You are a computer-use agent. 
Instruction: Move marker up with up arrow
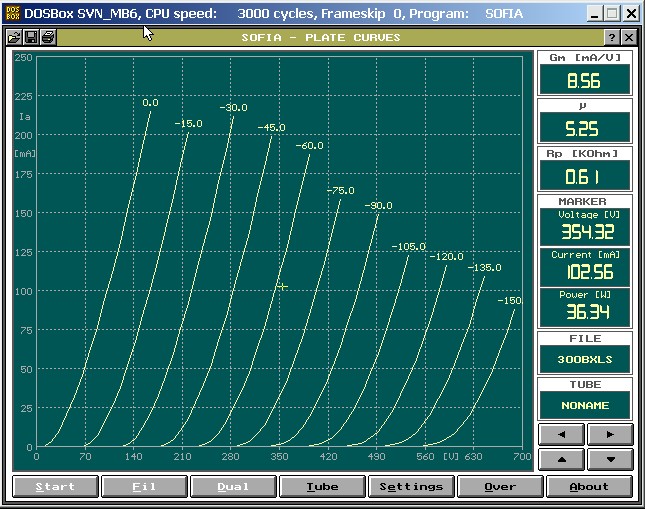click(x=562, y=458)
